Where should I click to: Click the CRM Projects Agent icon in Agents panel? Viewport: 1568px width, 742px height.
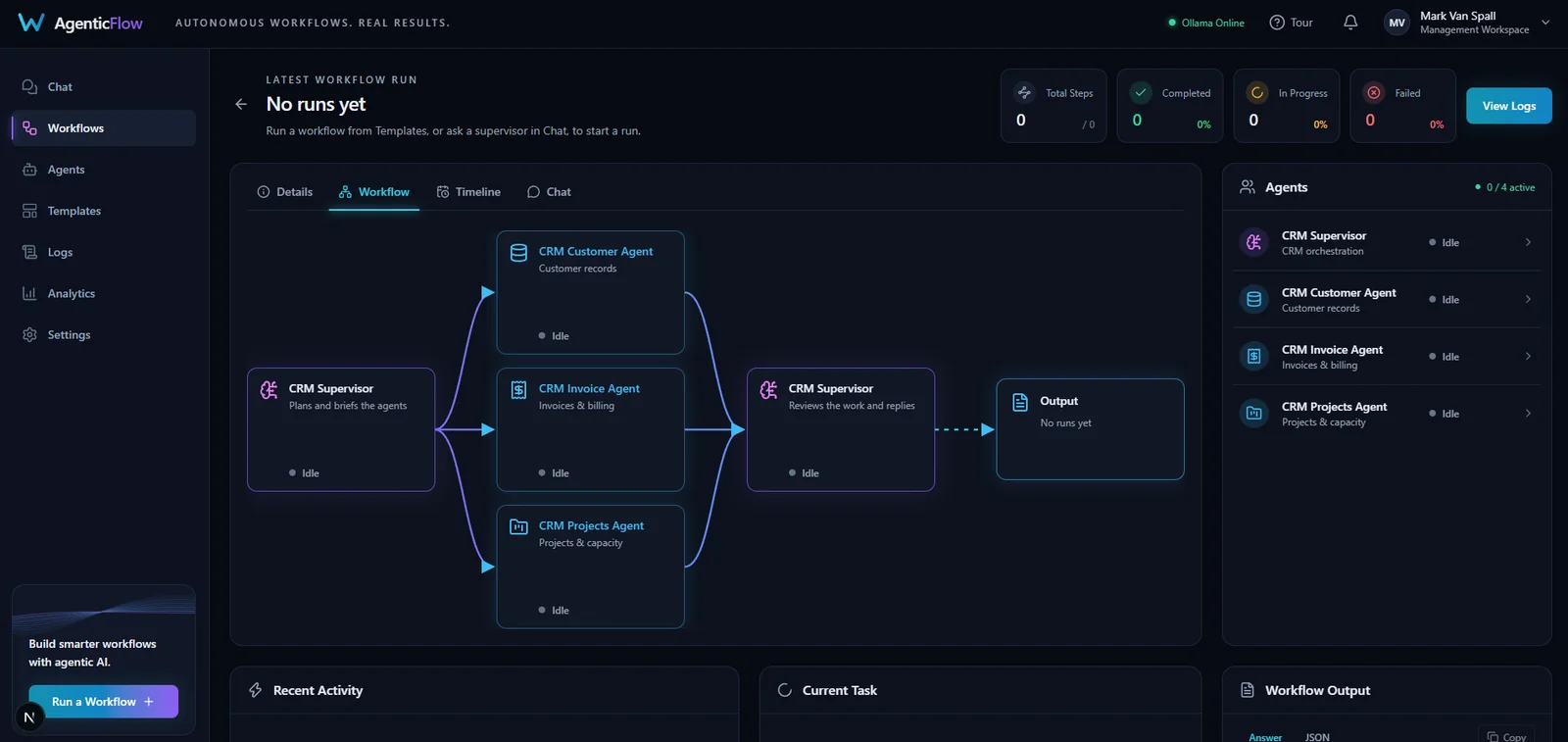coord(1253,413)
